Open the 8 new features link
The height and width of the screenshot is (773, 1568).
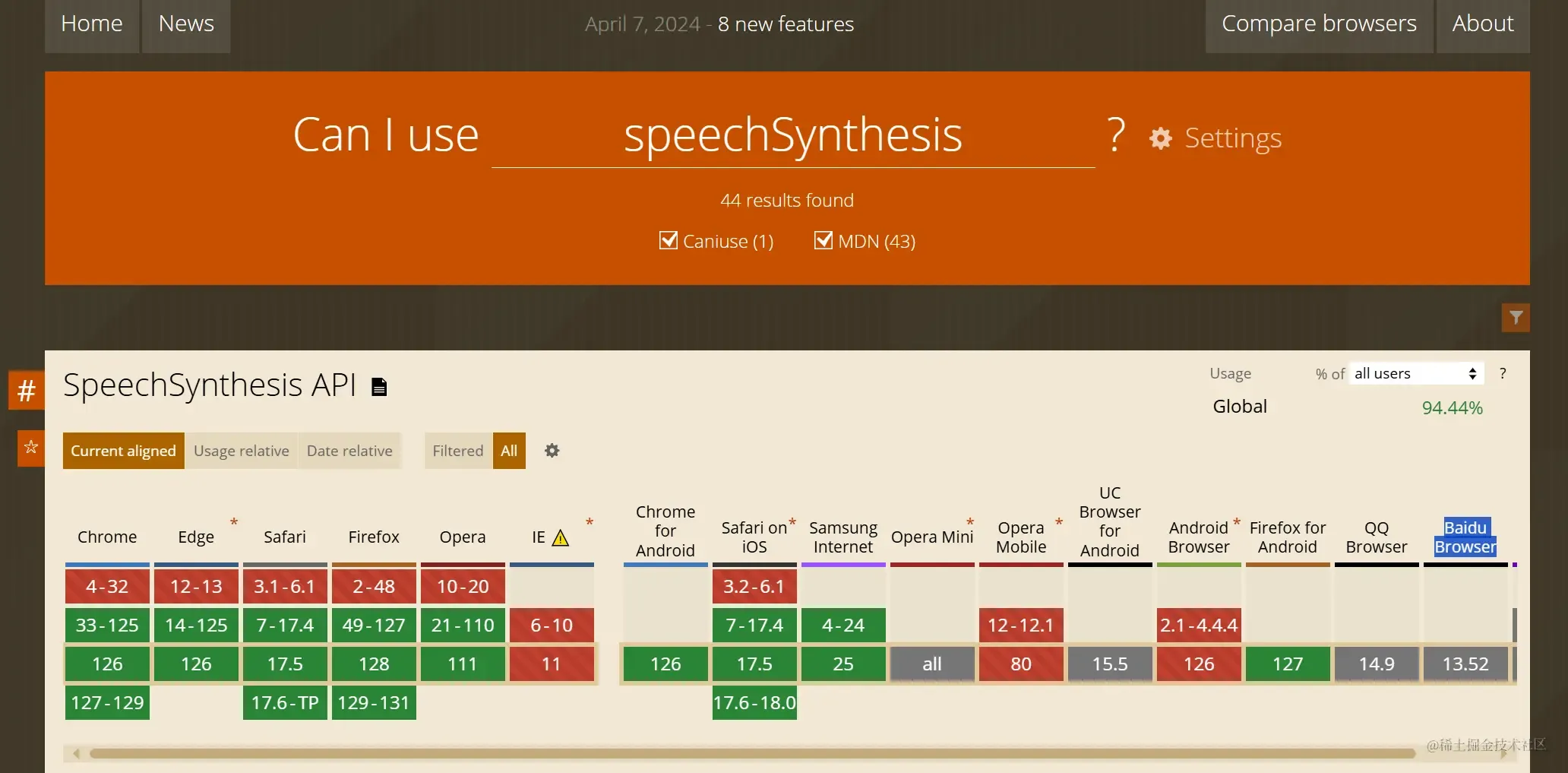tap(786, 24)
